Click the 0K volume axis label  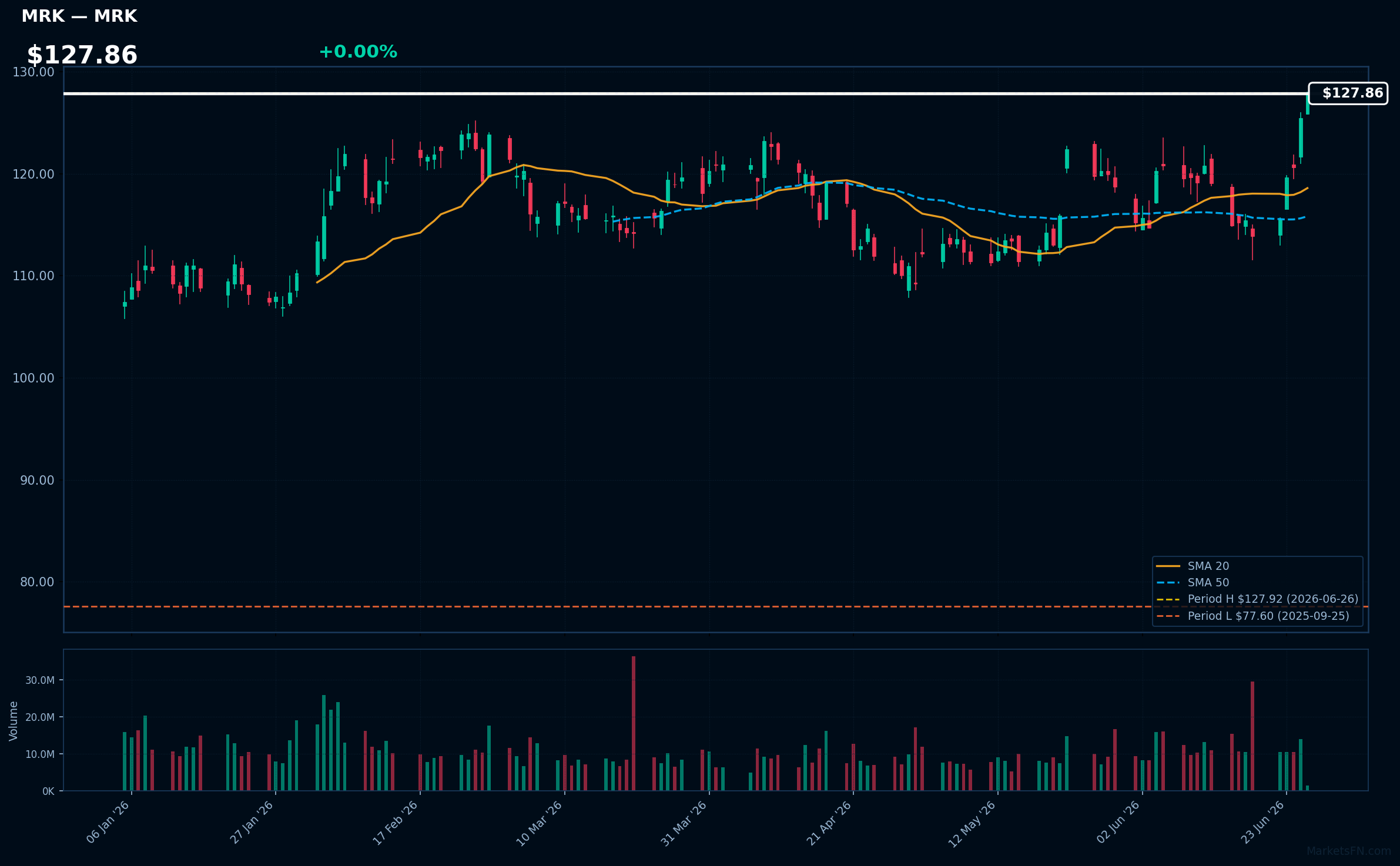(x=48, y=791)
